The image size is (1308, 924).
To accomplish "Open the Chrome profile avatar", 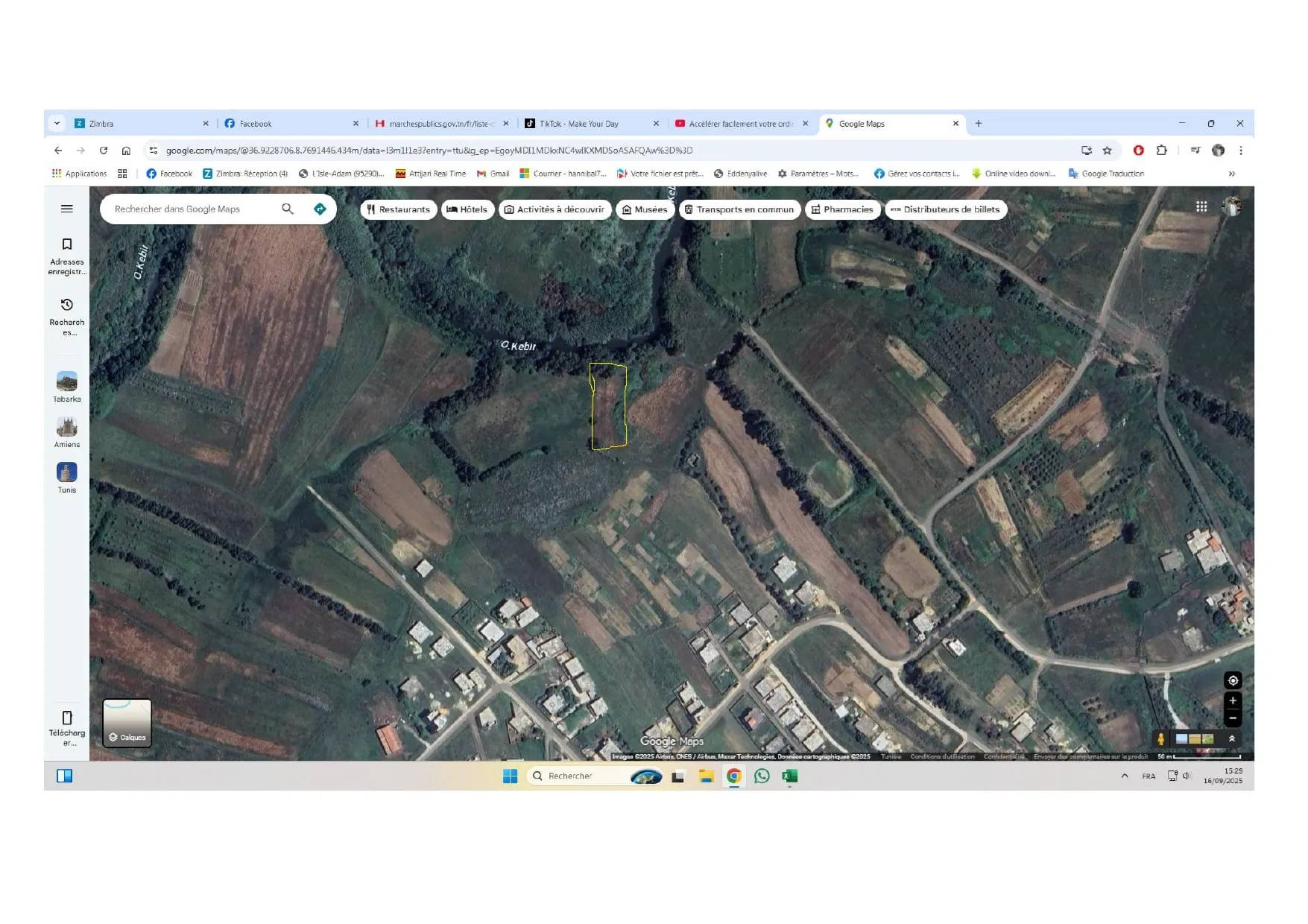I will (x=1219, y=151).
